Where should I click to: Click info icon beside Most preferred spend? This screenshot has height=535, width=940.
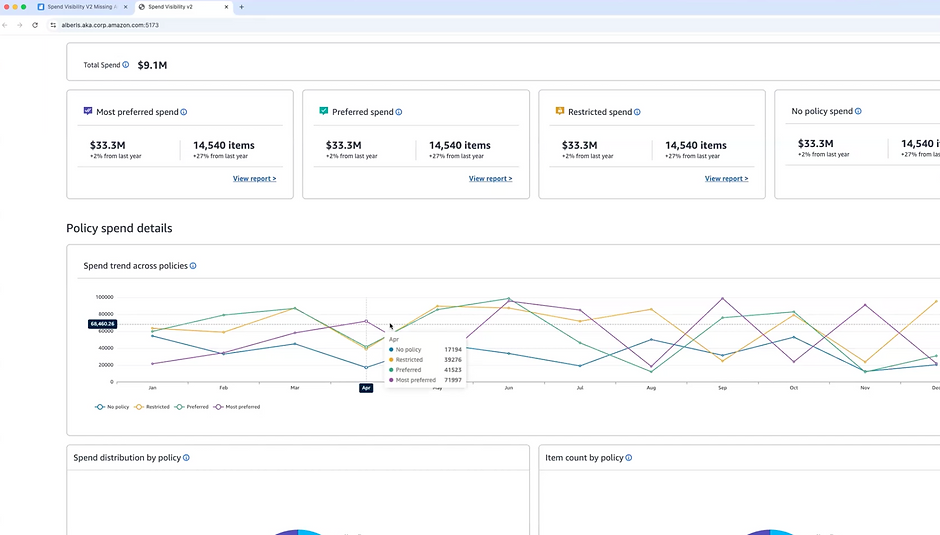(x=184, y=112)
